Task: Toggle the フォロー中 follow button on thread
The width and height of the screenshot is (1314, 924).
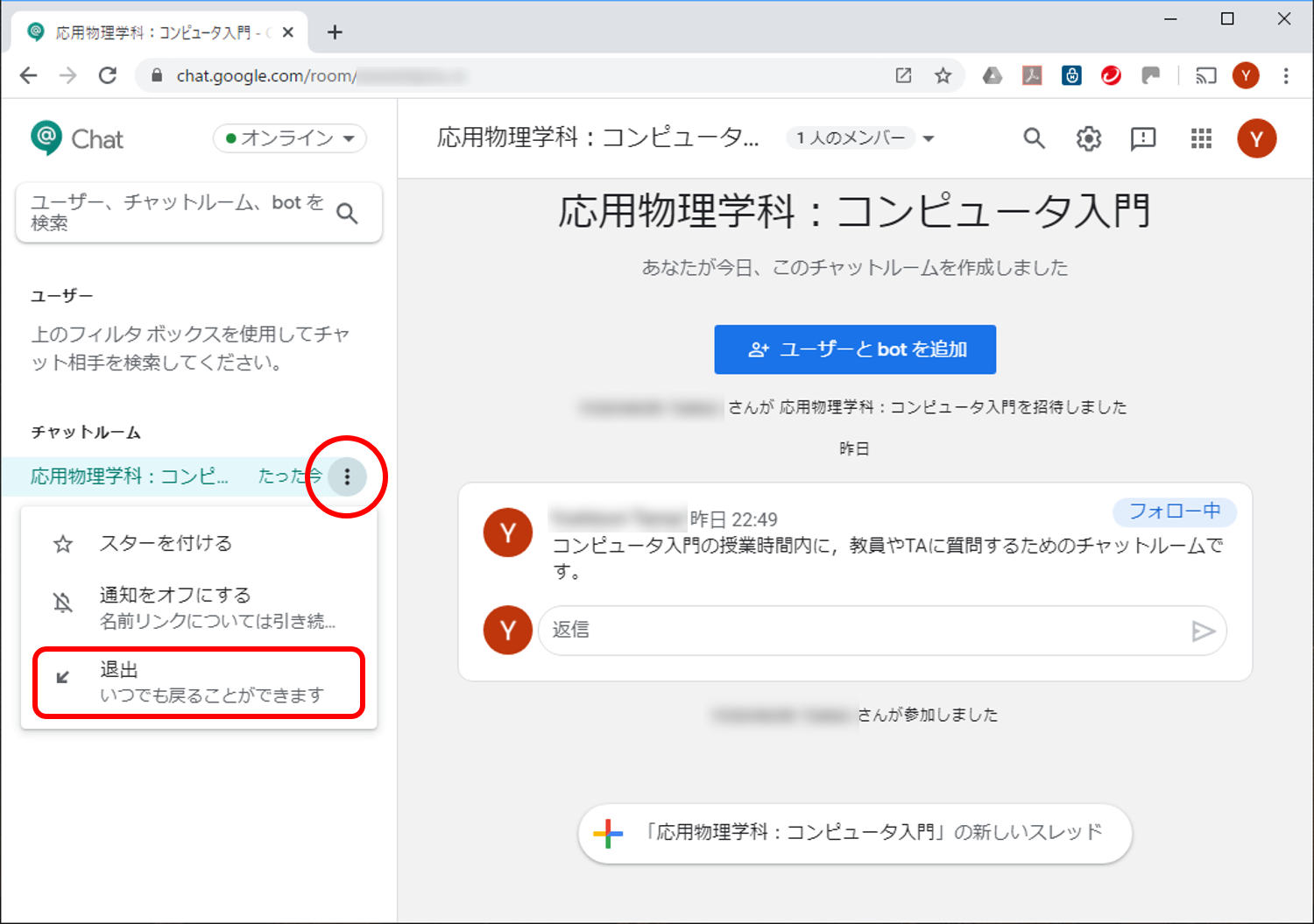Action: (1174, 511)
